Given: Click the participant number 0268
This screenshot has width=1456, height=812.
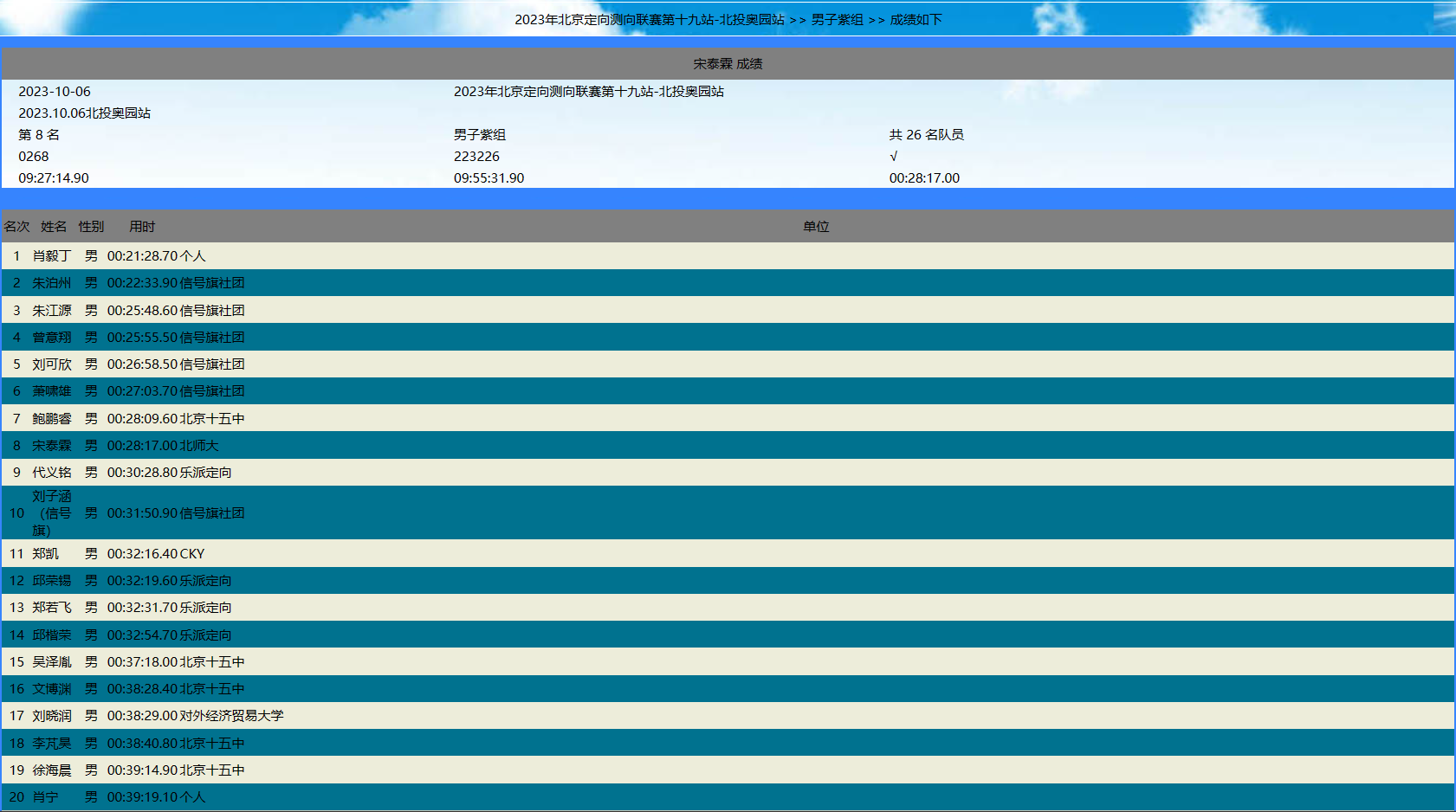Looking at the screenshot, I should tap(33, 156).
